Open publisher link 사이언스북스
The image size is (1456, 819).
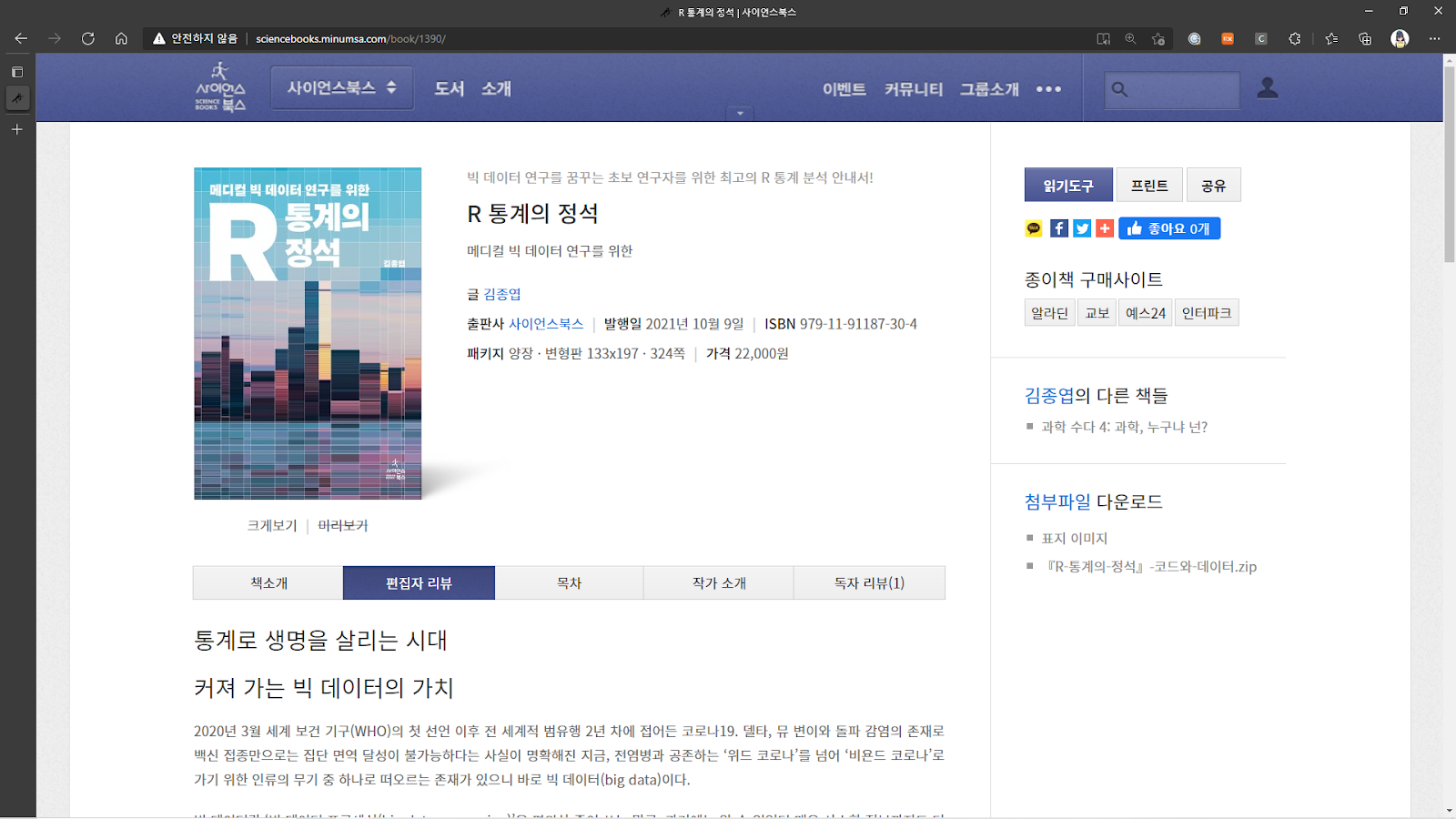pos(546,324)
